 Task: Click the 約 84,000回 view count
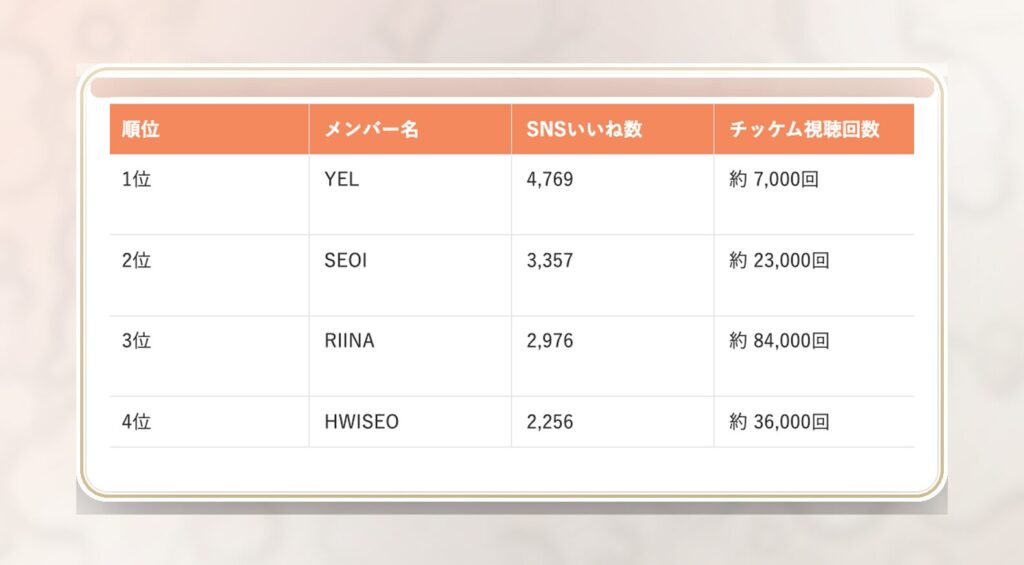[x=779, y=341]
